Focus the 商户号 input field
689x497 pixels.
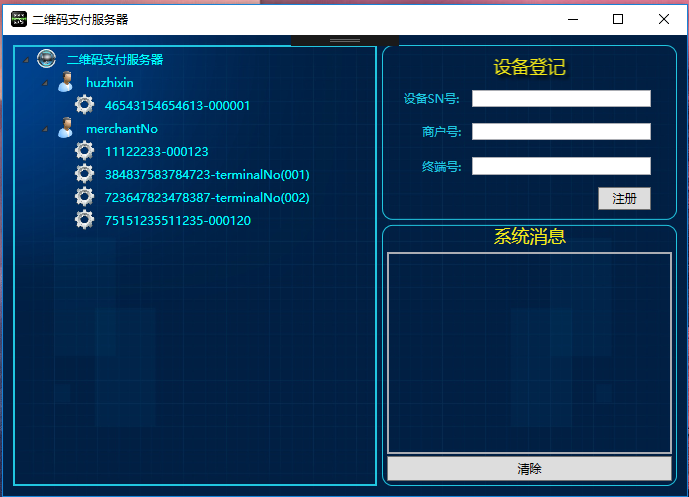[x=561, y=131]
